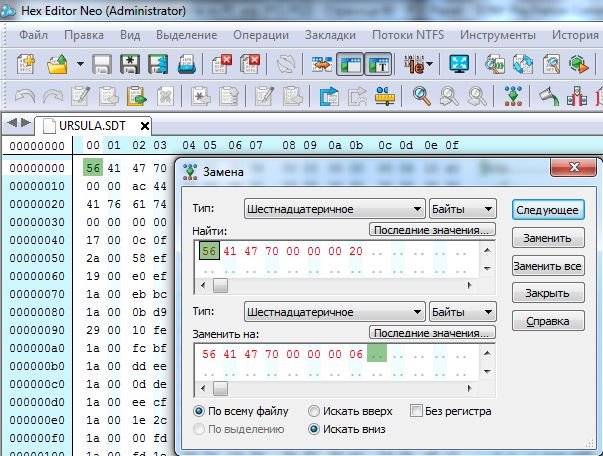Click the Fill bucket icon
This screenshot has width=603, height=456.
coord(548,96)
